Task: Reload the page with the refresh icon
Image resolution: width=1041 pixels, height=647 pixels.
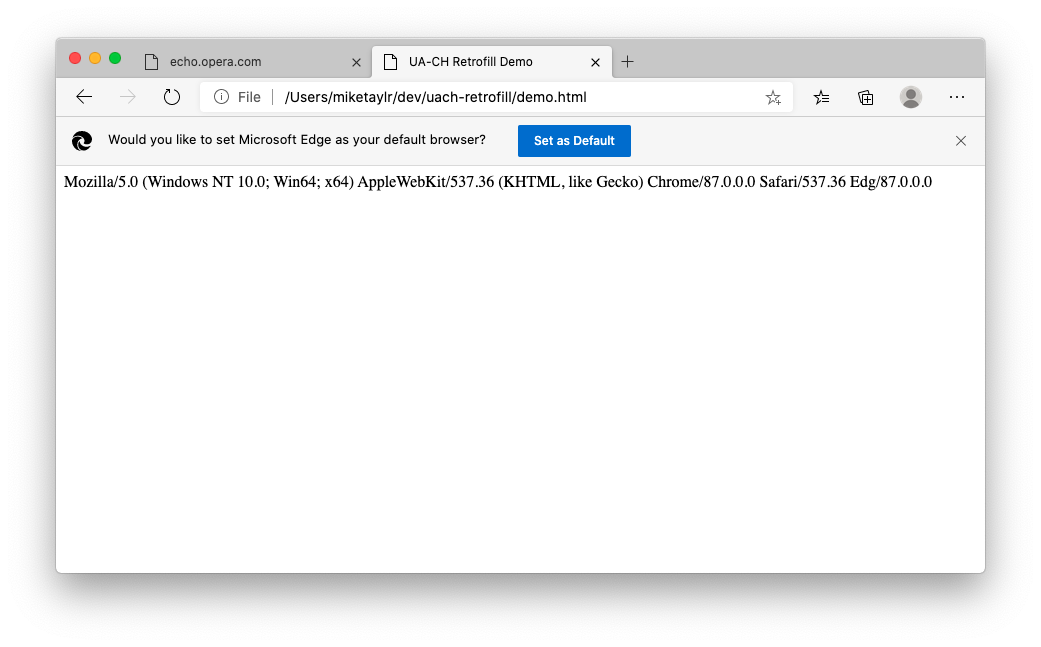Action: 171,97
